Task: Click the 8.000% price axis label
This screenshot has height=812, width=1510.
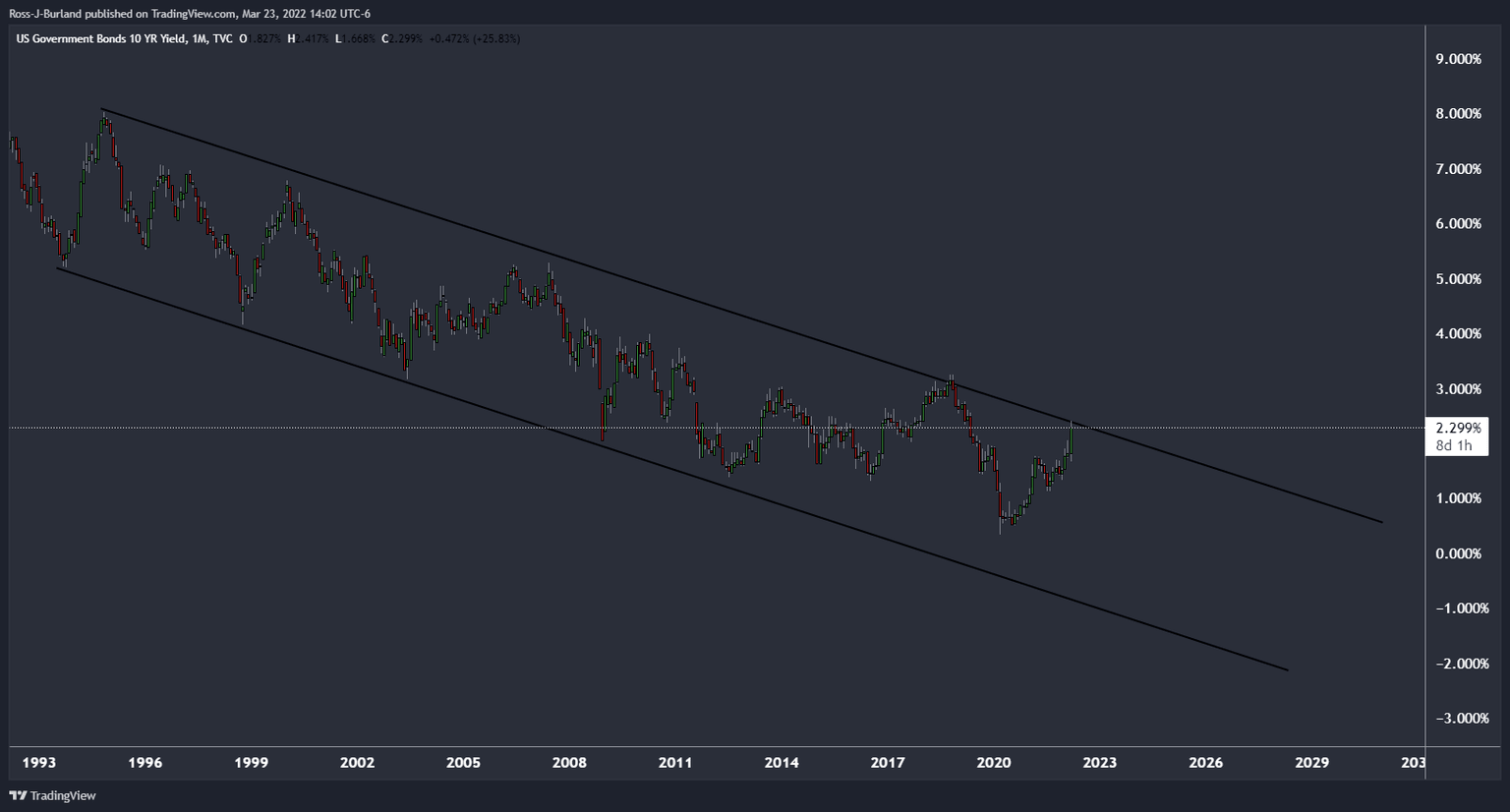Action: (1458, 114)
